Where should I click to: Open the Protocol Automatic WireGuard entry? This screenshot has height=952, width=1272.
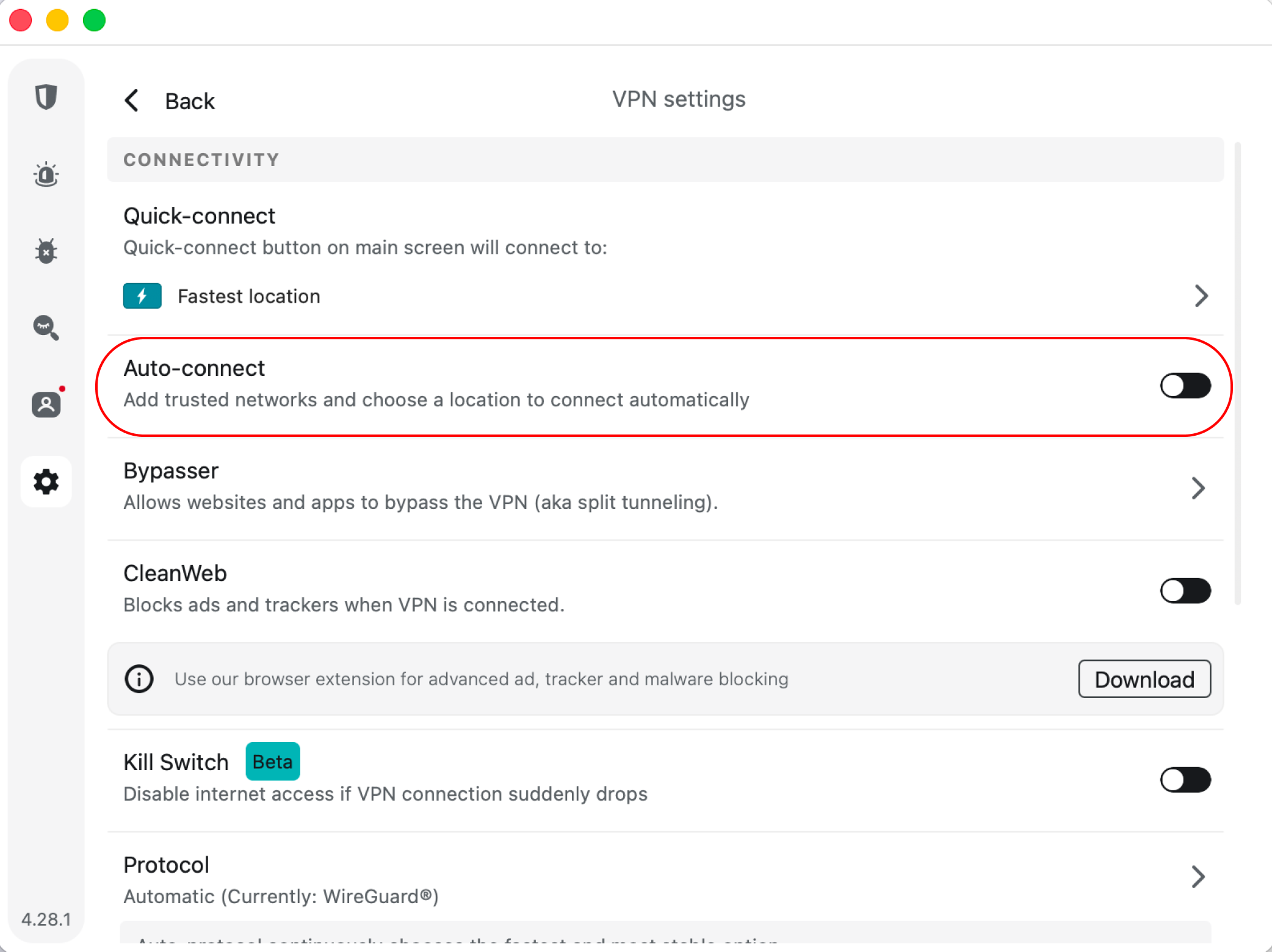click(665, 879)
